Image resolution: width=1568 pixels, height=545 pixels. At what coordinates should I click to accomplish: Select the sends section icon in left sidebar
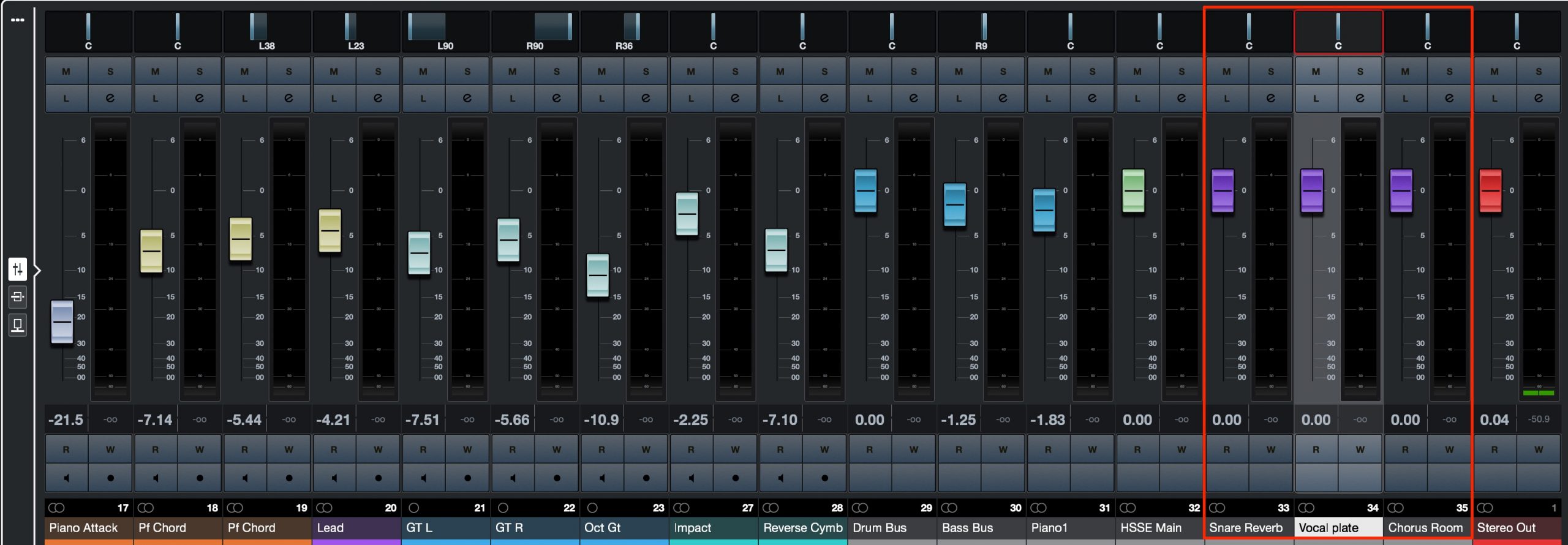click(18, 325)
